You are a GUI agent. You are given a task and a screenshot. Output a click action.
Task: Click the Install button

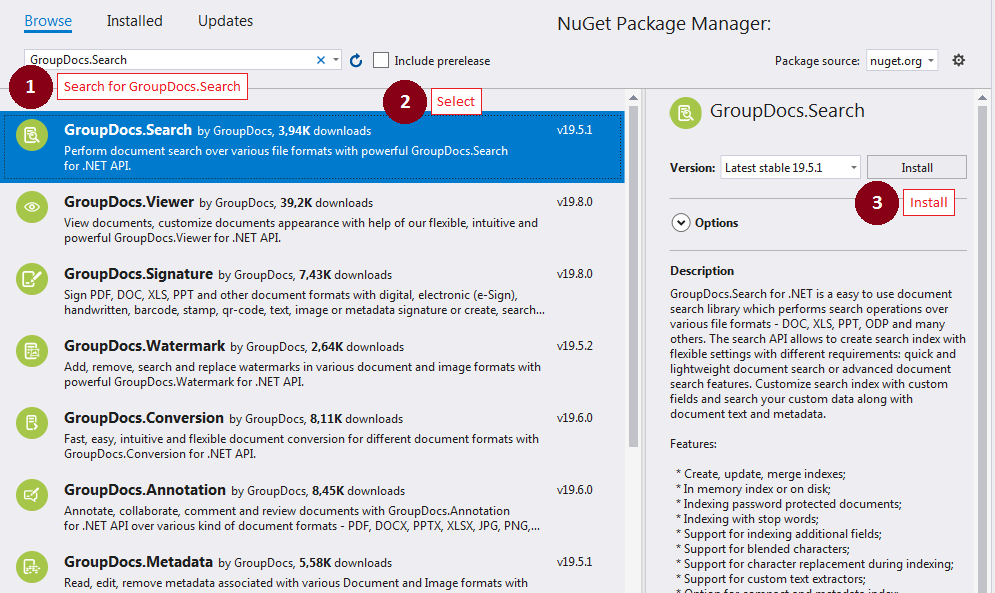[916, 168]
